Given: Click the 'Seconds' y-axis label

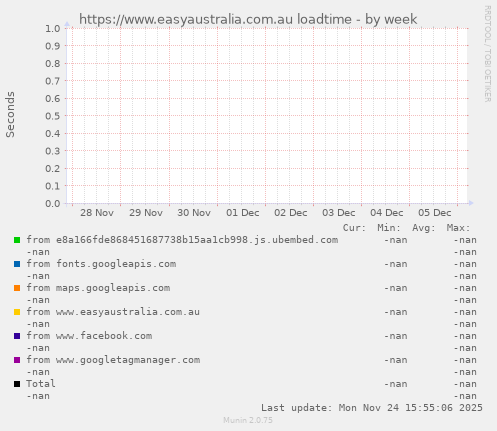Looking at the screenshot, I should click(x=10, y=114).
